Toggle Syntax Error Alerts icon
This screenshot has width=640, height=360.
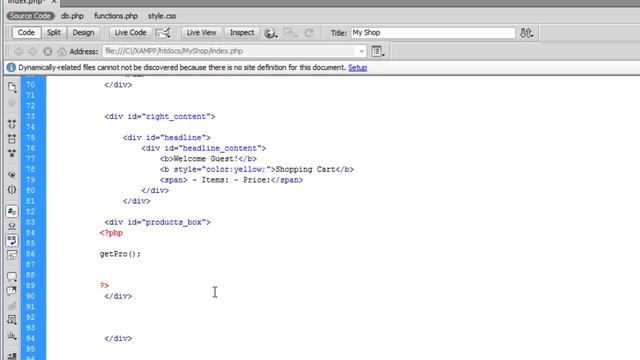click(x=12, y=255)
